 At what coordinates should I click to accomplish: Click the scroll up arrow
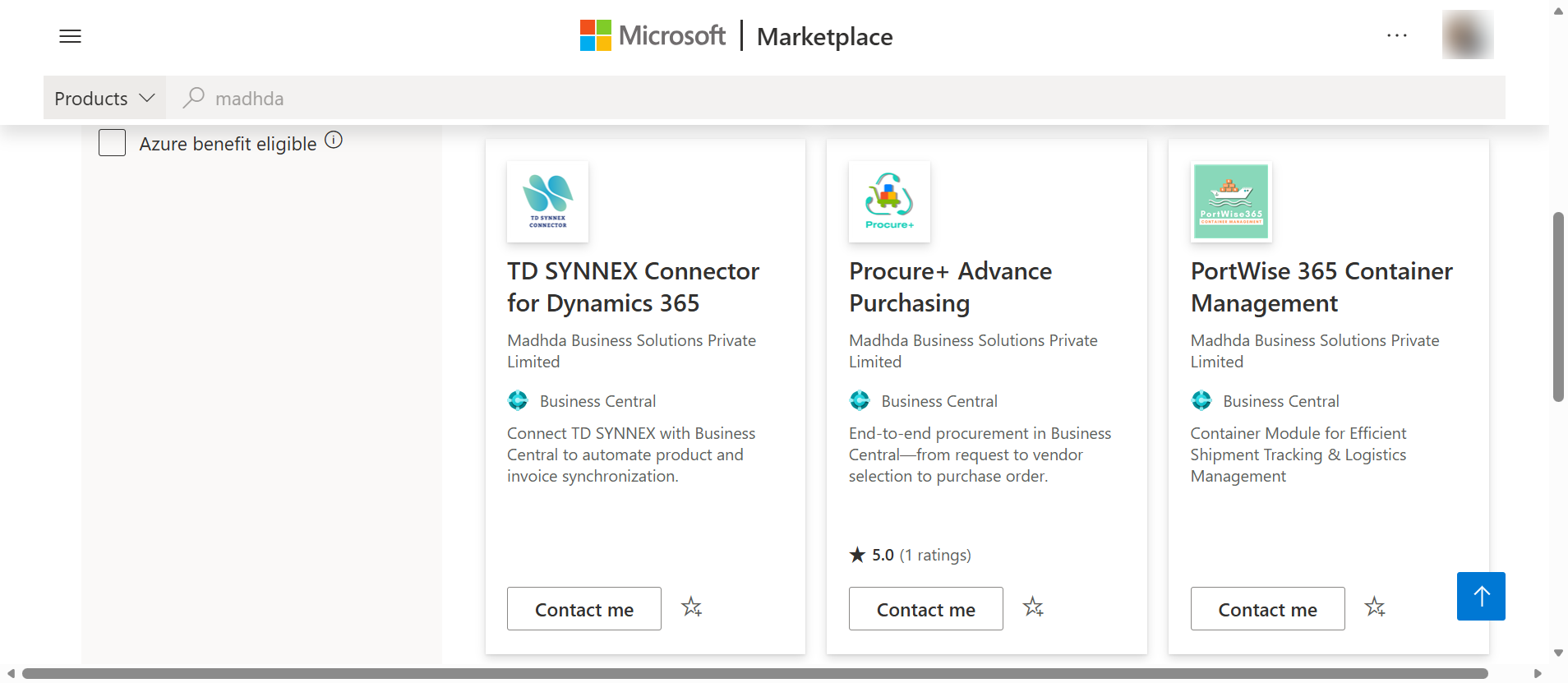1558,11
